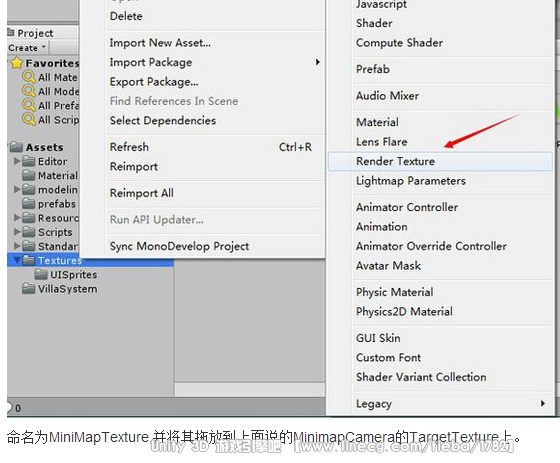Viewport: 560px width, 463px height.
Task: Select the Scripts tree item label
Action: coord(55,232)
